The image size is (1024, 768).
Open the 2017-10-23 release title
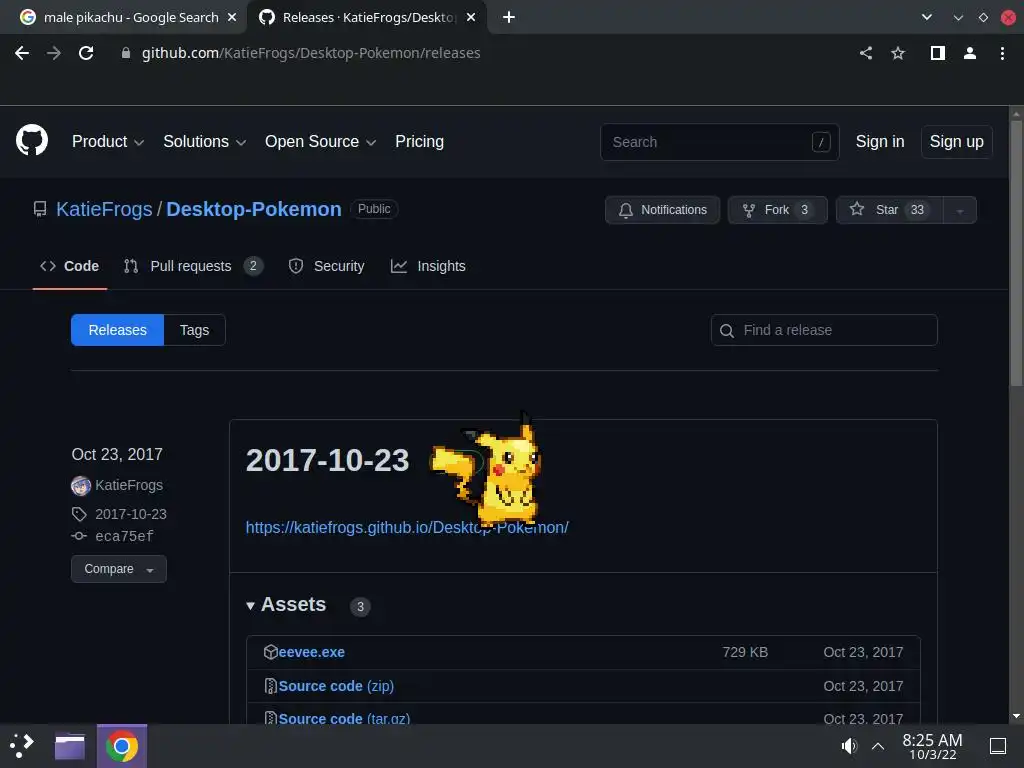[327, 460]
